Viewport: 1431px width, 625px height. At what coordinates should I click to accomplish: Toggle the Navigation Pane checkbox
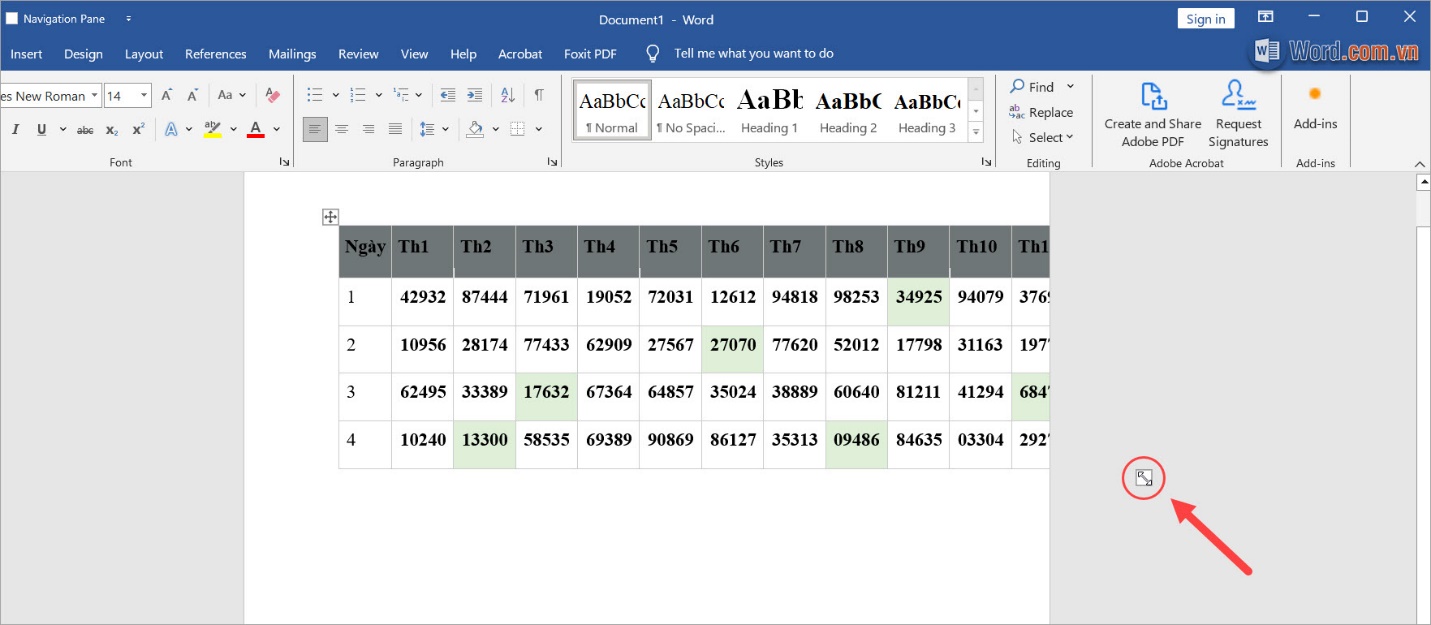pos(12,19)
